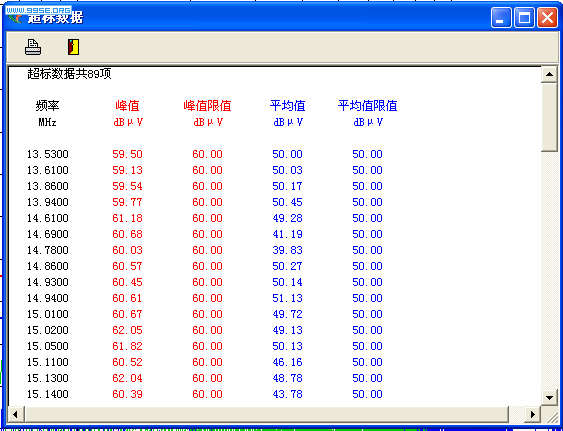Click peak value 61.82
This screenshot has height=431, width=563.
[x=127, y=346]
